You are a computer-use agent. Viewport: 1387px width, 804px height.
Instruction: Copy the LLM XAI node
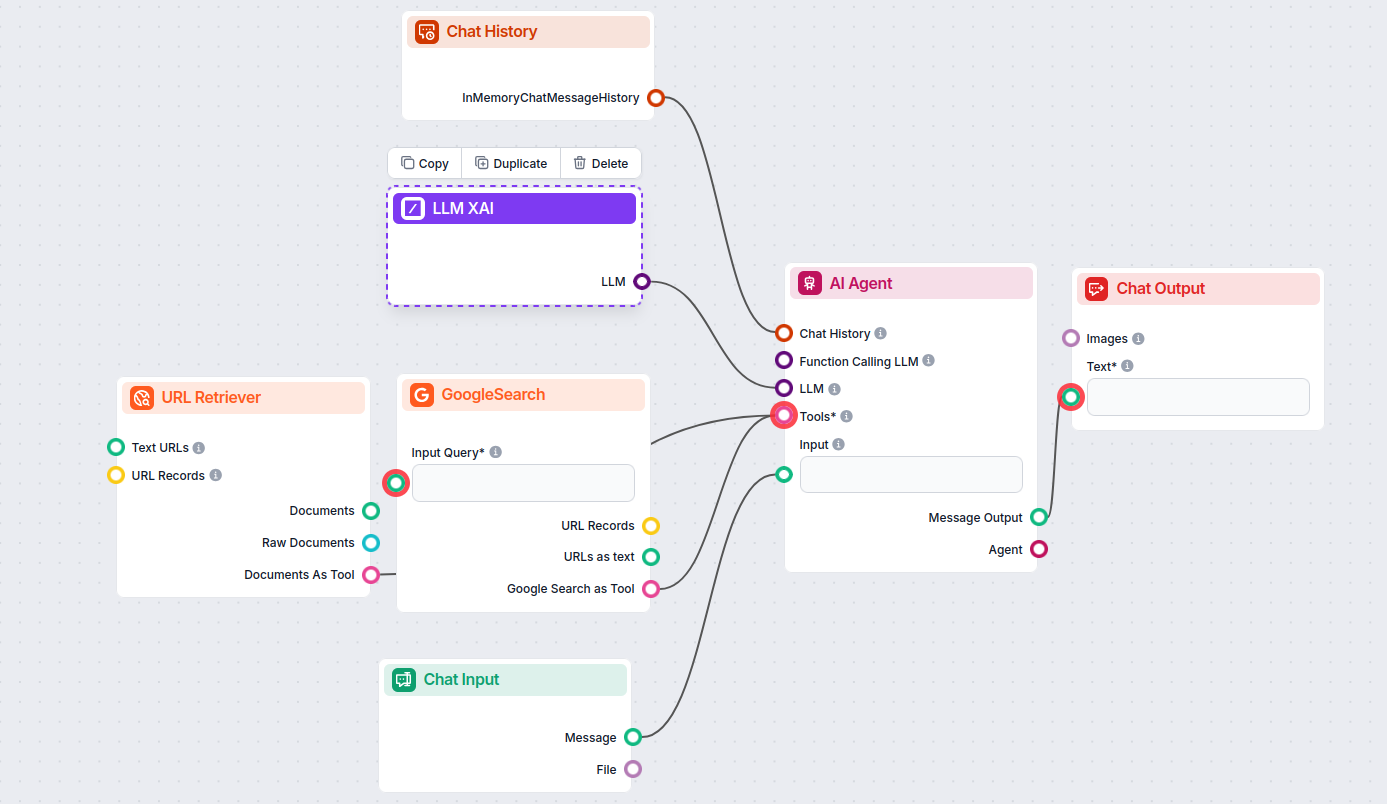click(x=424, y=163)
